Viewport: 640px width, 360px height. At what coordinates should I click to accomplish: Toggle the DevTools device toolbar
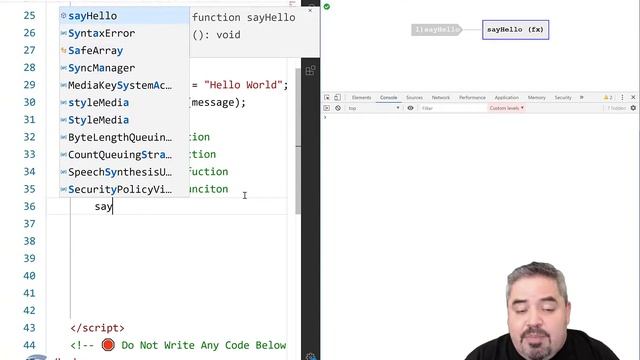point(337,98)
